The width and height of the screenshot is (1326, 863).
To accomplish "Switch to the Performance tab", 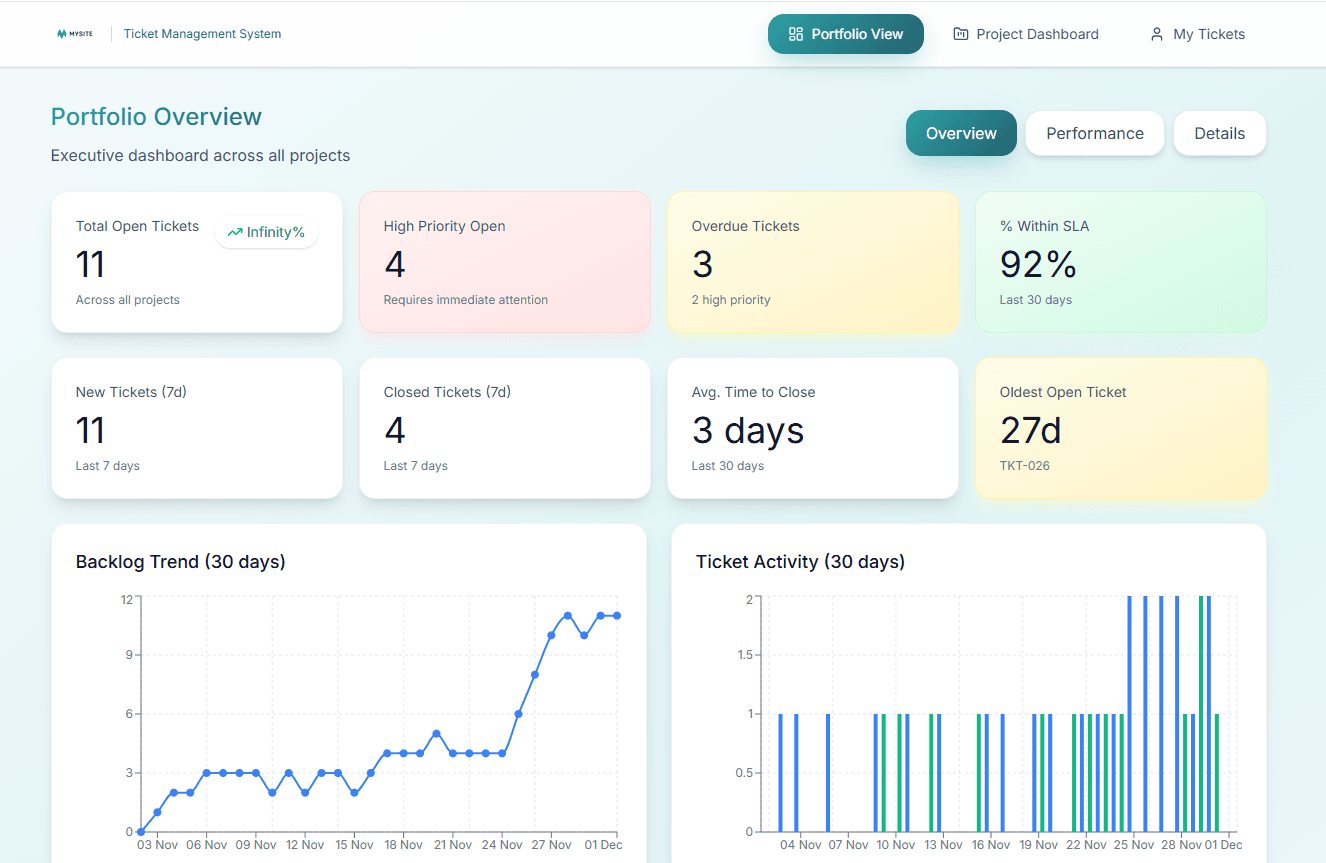I will pos(1094,133).
